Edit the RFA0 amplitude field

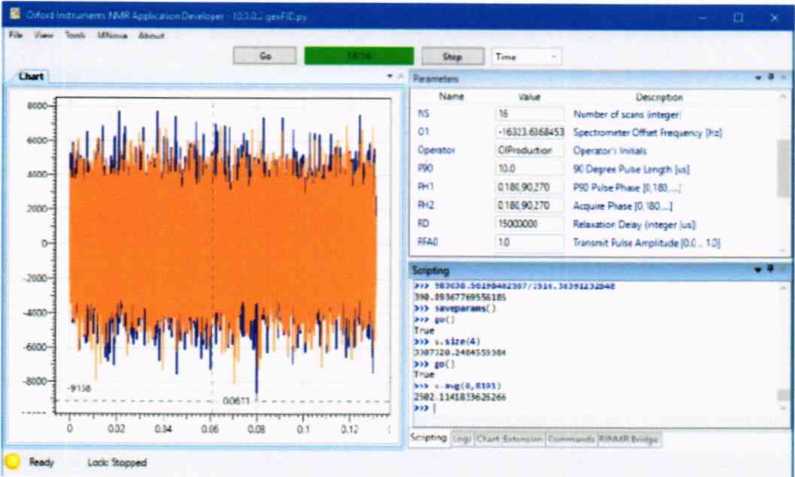click(x=529, y=243)
